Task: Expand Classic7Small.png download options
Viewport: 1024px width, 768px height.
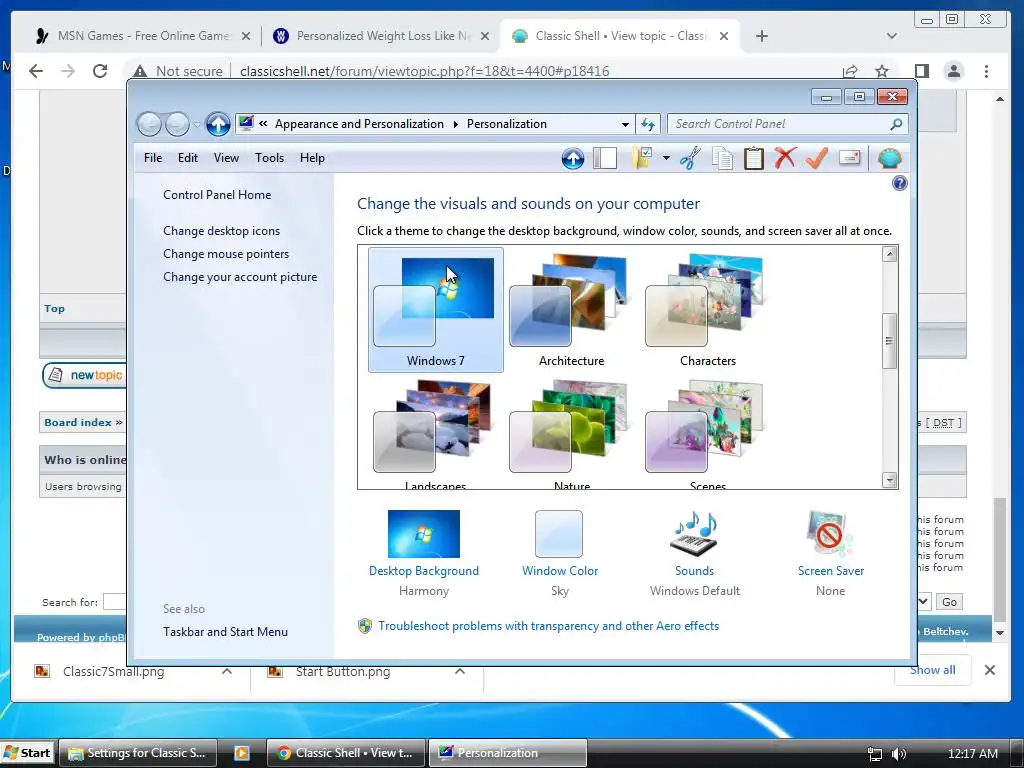Action: 227,671
